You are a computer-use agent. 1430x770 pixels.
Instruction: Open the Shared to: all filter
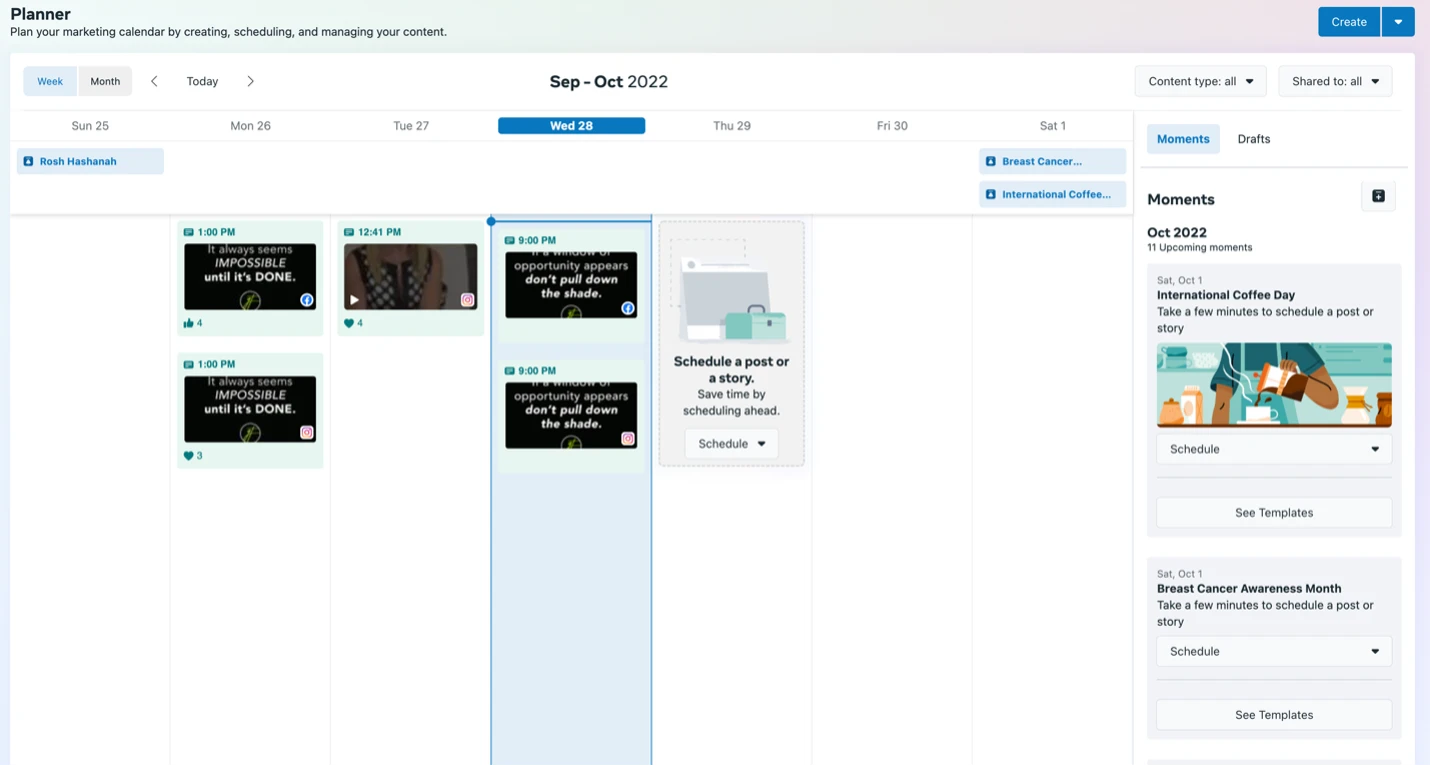click(1335, 81)
